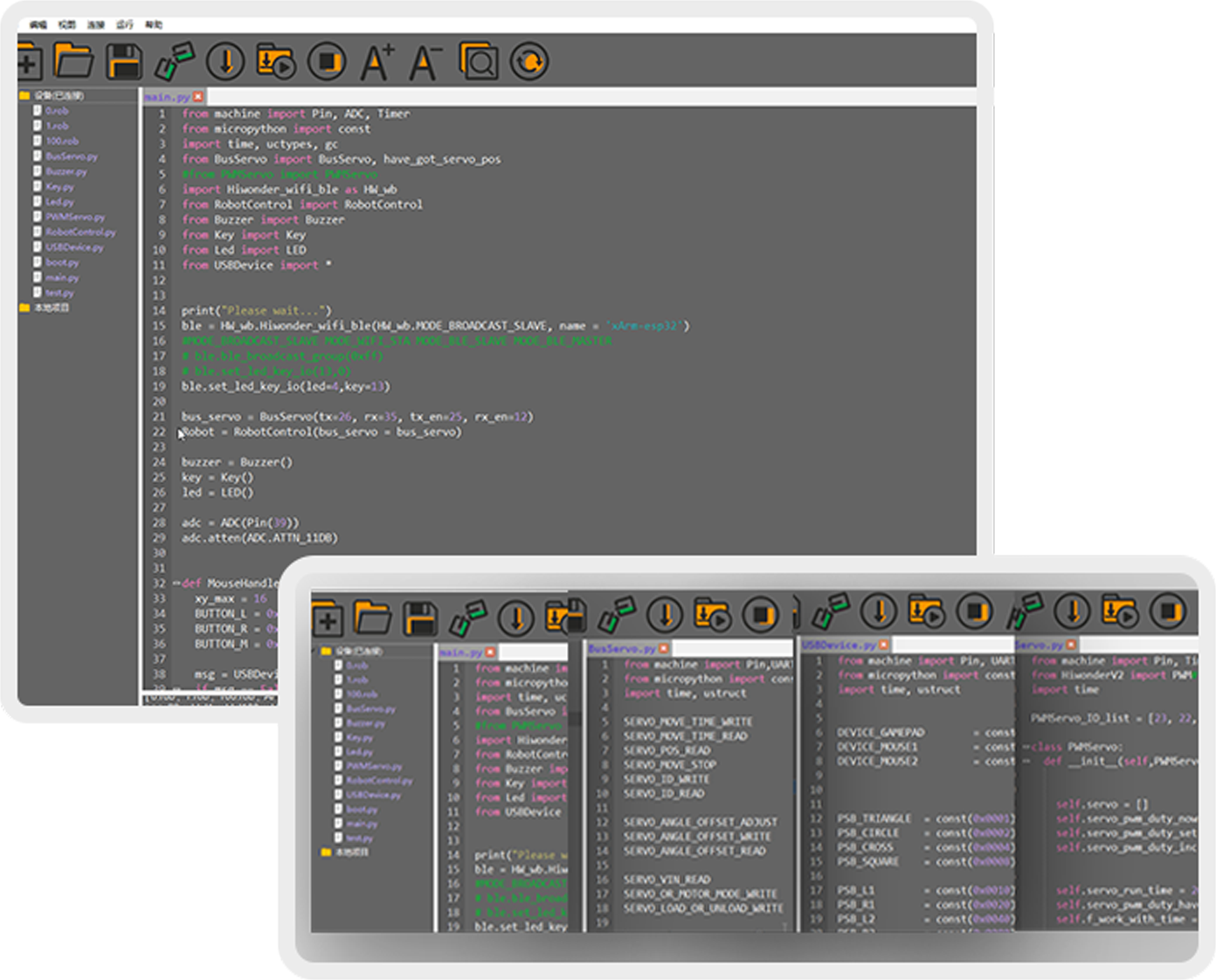Viewport: 1216px width, 980px height.
Task: Download-and-run icon above USBDevice.py panel
Action: click(x=927, y=611)
